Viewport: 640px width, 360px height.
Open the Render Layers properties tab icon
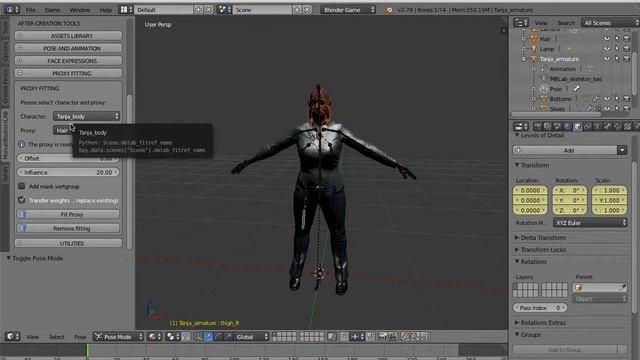tap(547, 127)
